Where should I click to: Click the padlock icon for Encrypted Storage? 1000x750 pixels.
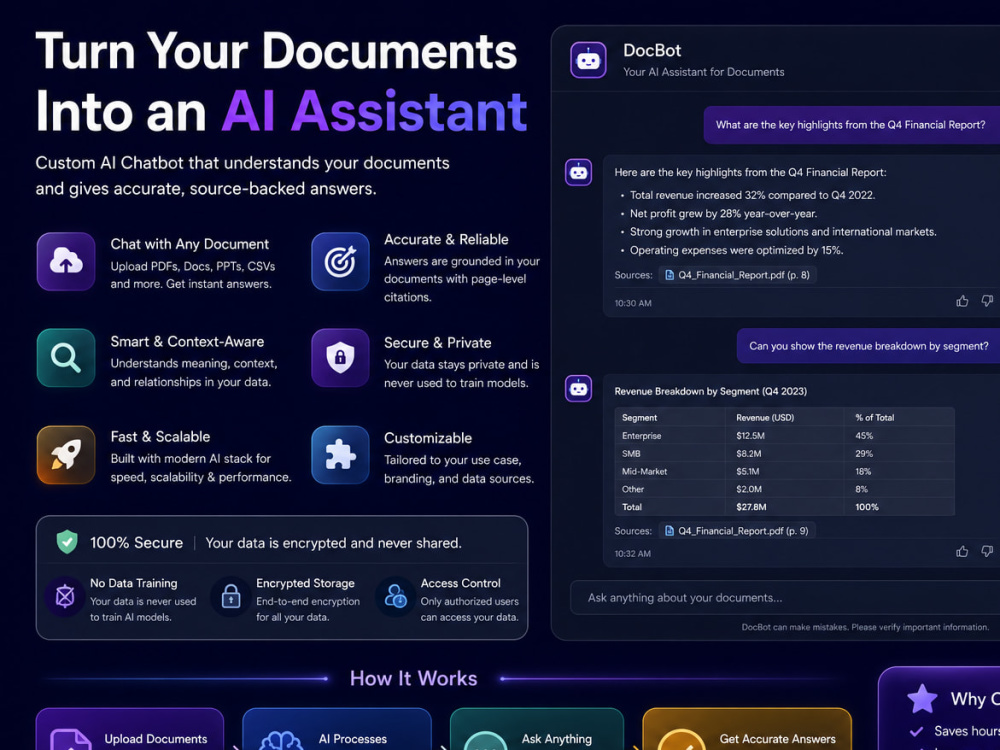click(x=231, y=596)
